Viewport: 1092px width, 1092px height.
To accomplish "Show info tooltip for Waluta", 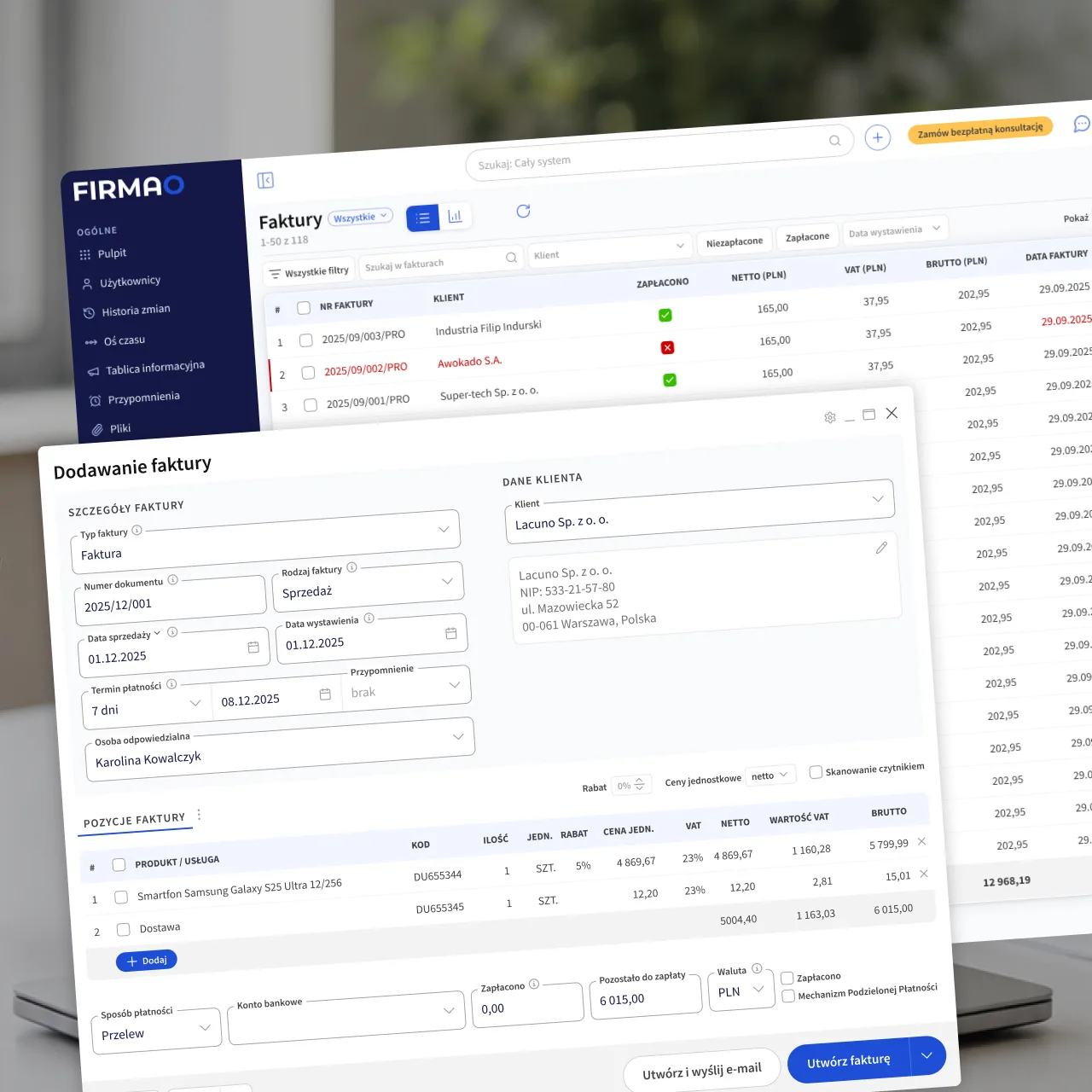I will (757, 968).
